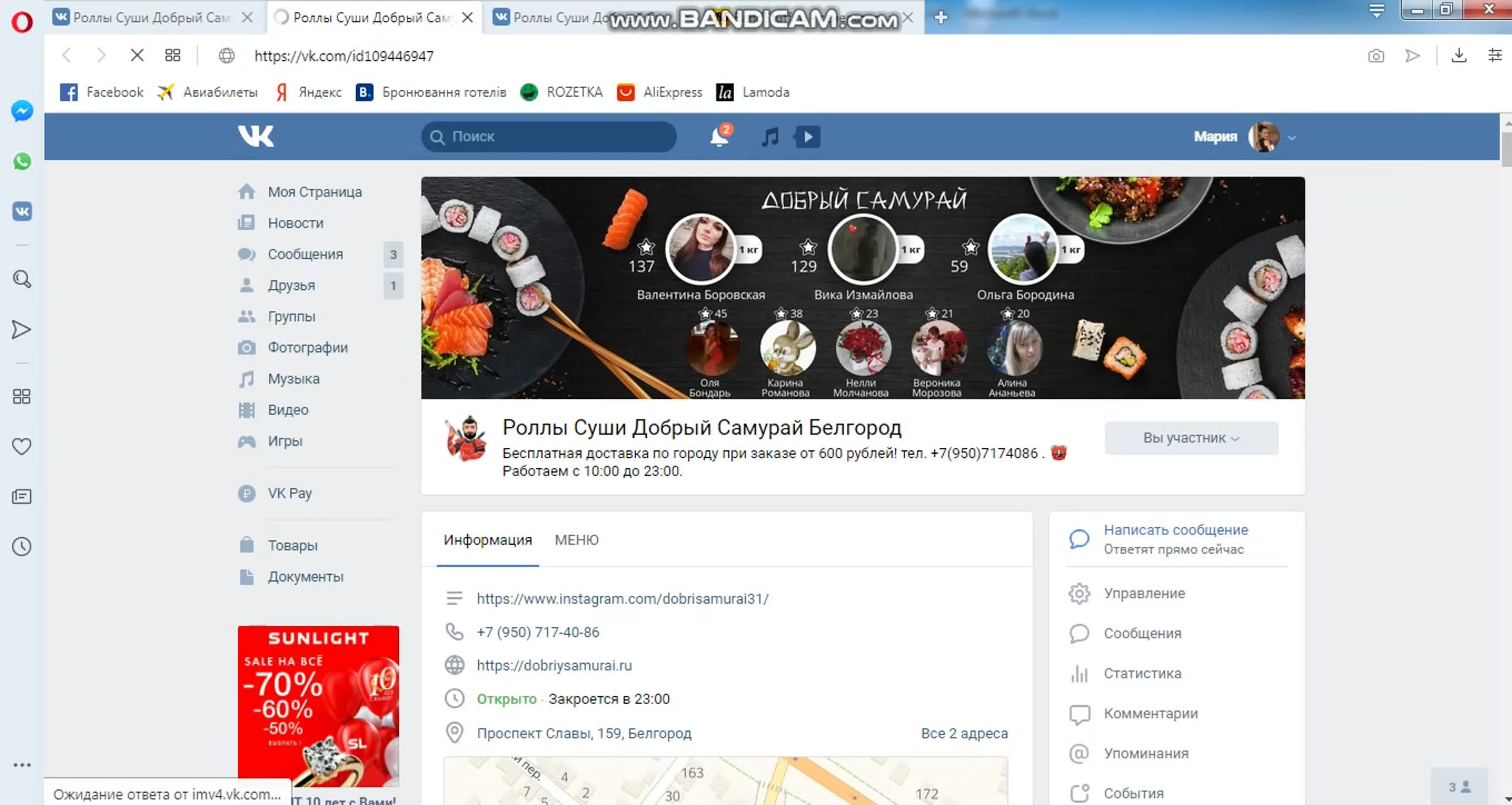
Task: Click the Opera snapshot camera icon
Action: pyautogui.click(x=1376, y=56)
